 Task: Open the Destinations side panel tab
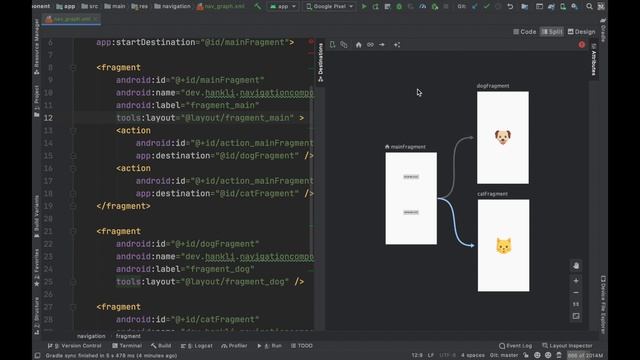point(320,62)
